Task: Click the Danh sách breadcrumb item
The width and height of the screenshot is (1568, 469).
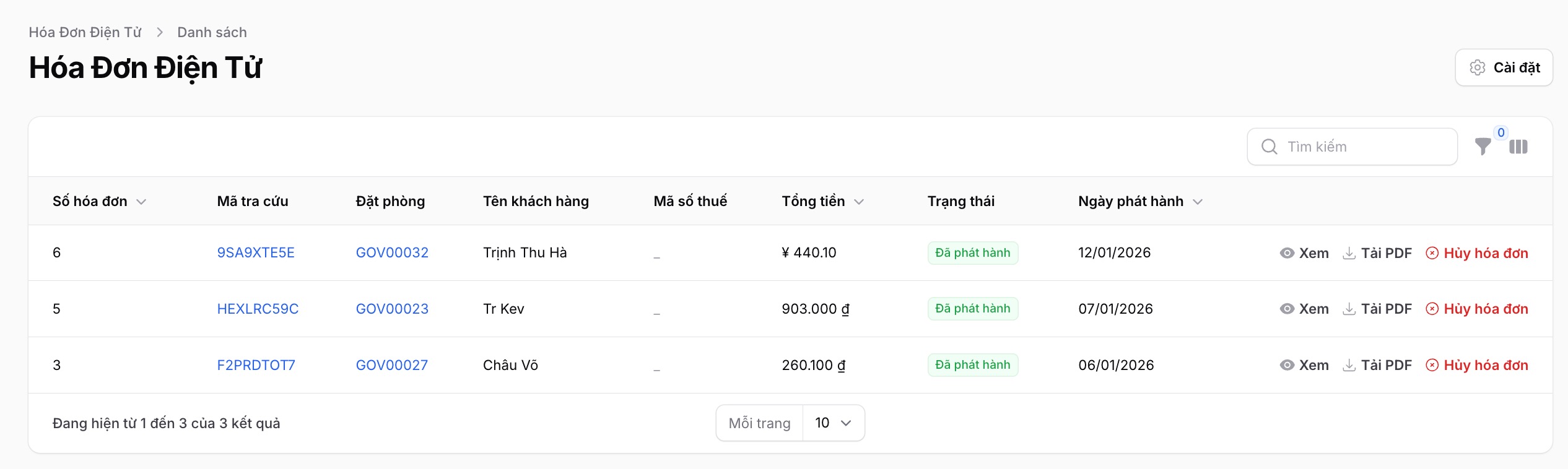Action: coord(212,32)
